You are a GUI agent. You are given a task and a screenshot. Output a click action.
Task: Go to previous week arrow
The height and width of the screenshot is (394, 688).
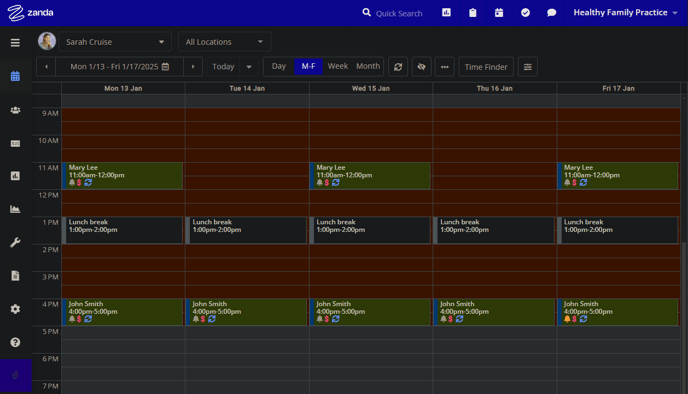coord(46,67)
